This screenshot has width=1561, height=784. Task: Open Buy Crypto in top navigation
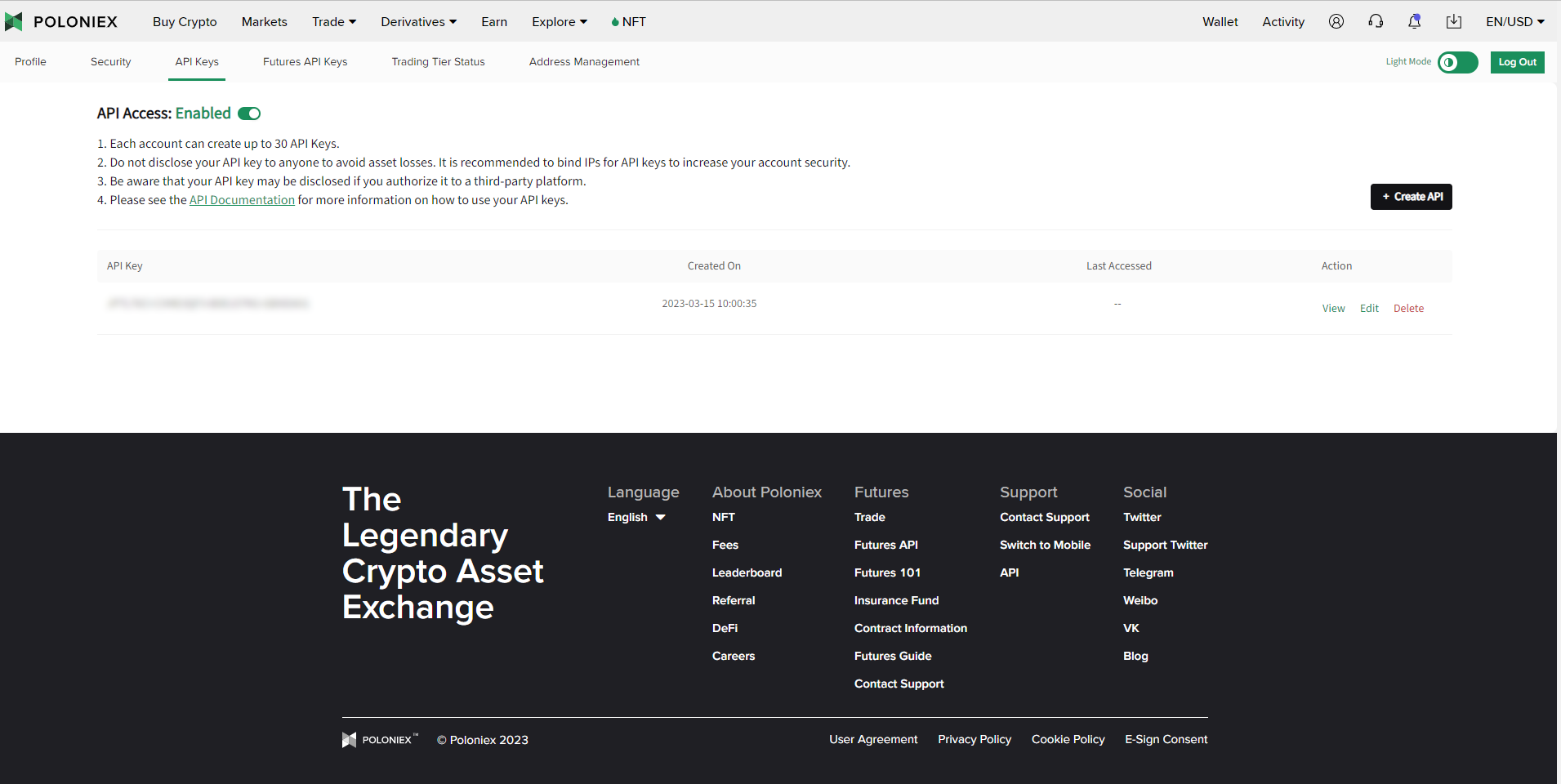185,22
